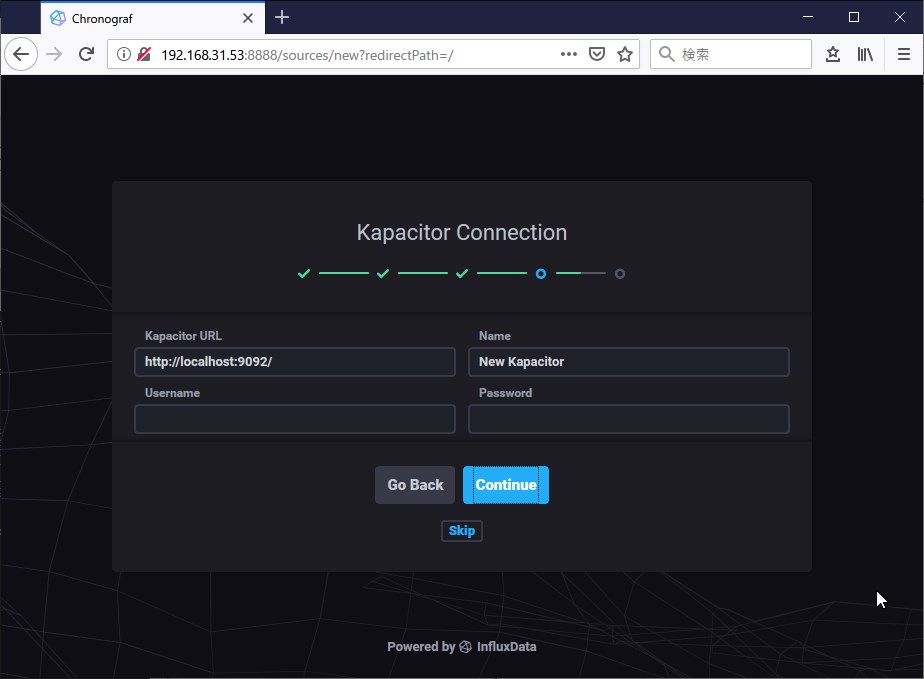This screenshot has width=924, height=679.
Task: Click the Continue button
Action: coord(506,485)
